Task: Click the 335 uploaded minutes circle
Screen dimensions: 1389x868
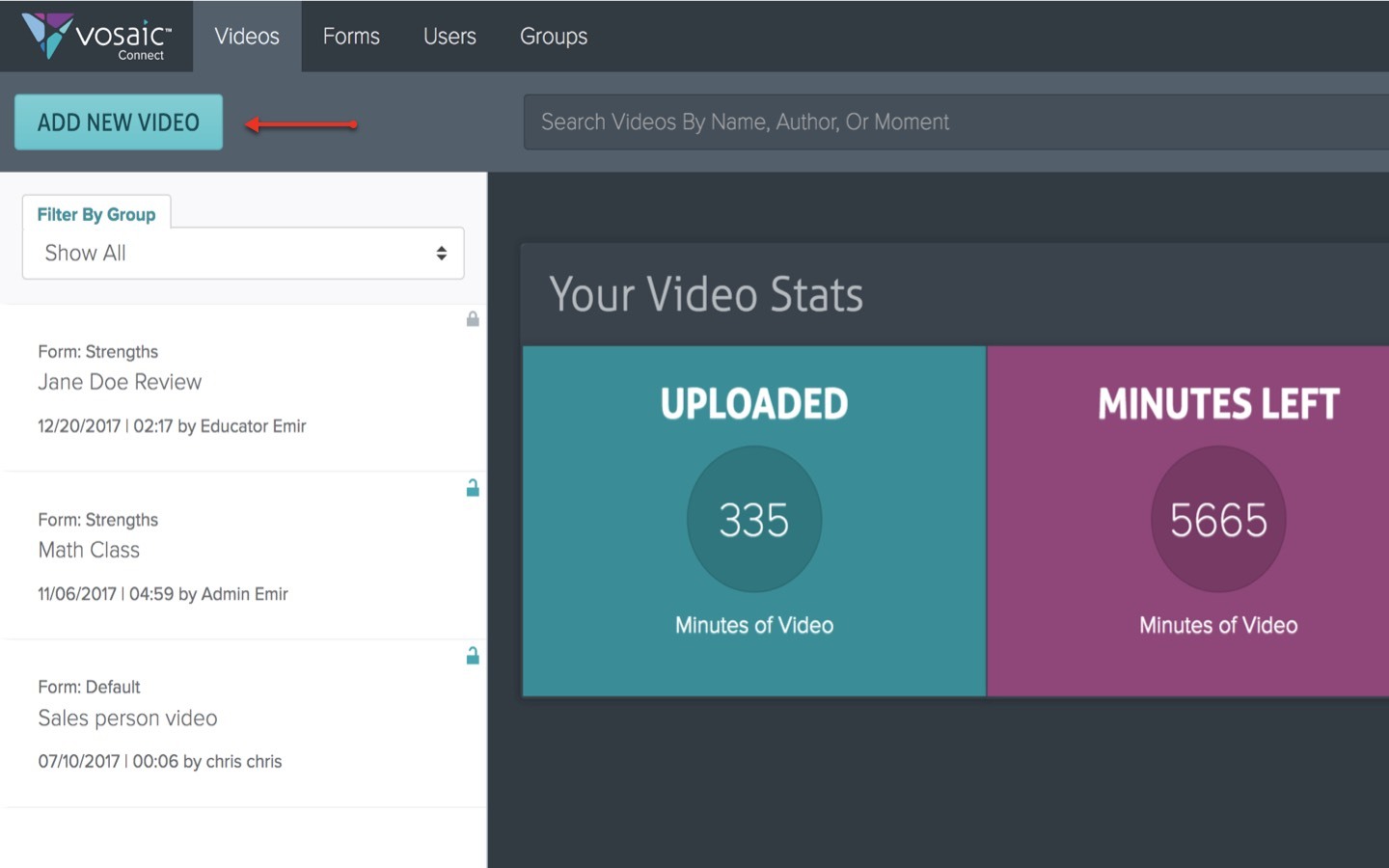Action: pyautogui.click(x=754, y=519)
